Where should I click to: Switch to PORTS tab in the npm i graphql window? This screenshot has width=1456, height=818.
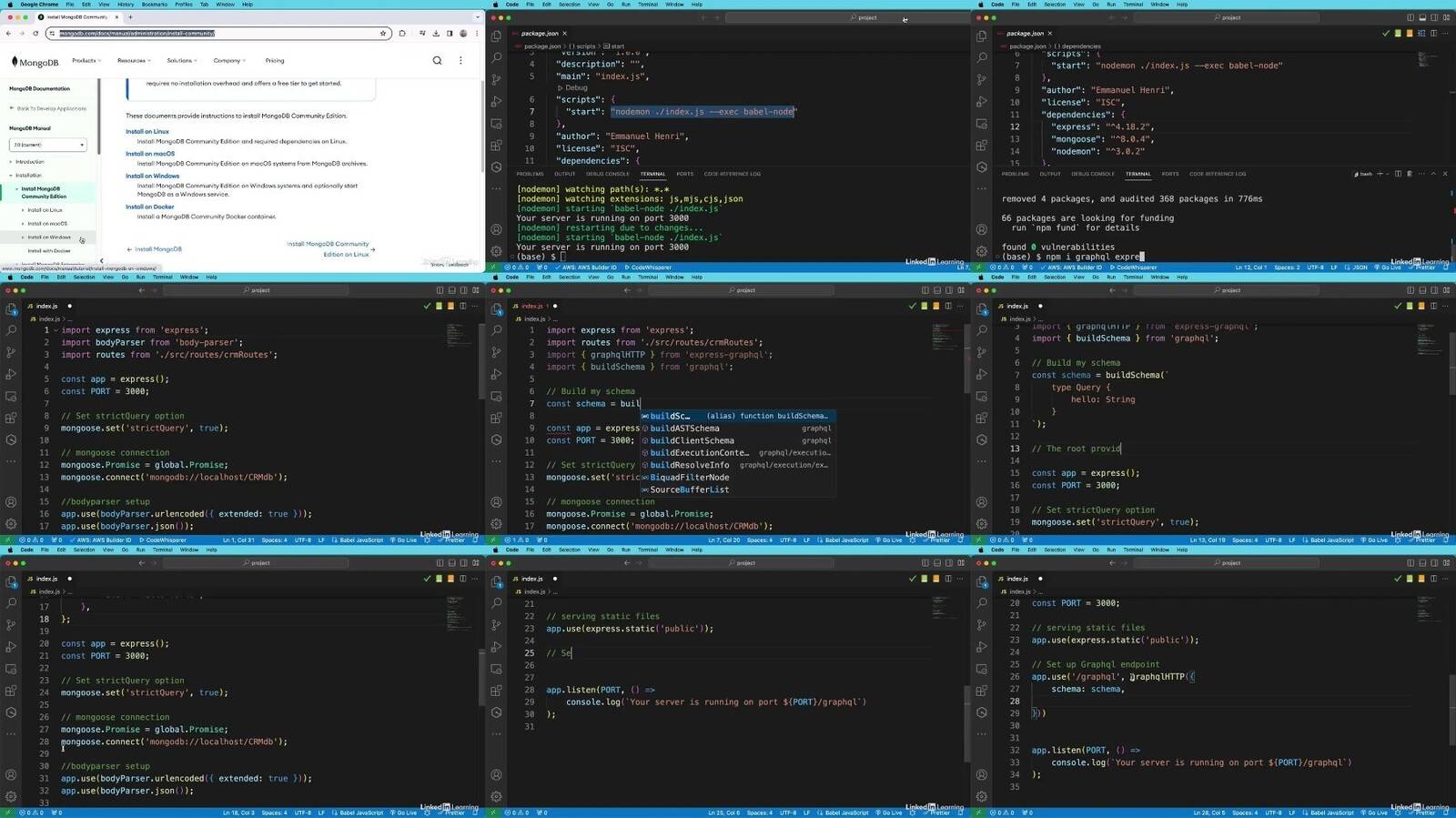pyautogui.click(x=1170, y=174)
